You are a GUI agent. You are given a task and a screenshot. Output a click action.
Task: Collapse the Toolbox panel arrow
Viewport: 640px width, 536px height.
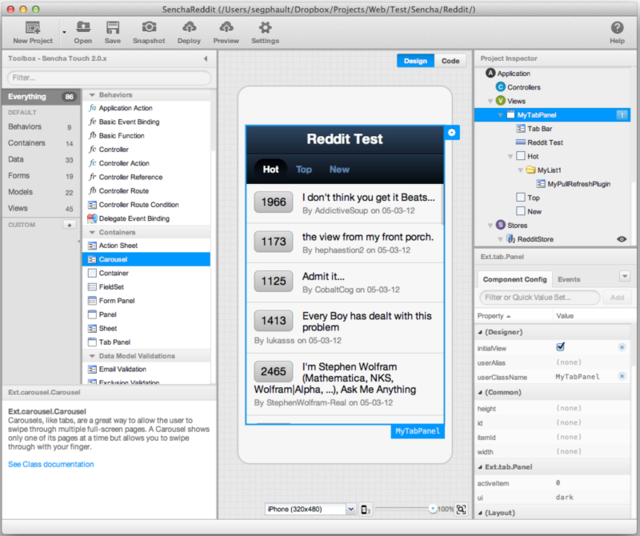(206, 59)
